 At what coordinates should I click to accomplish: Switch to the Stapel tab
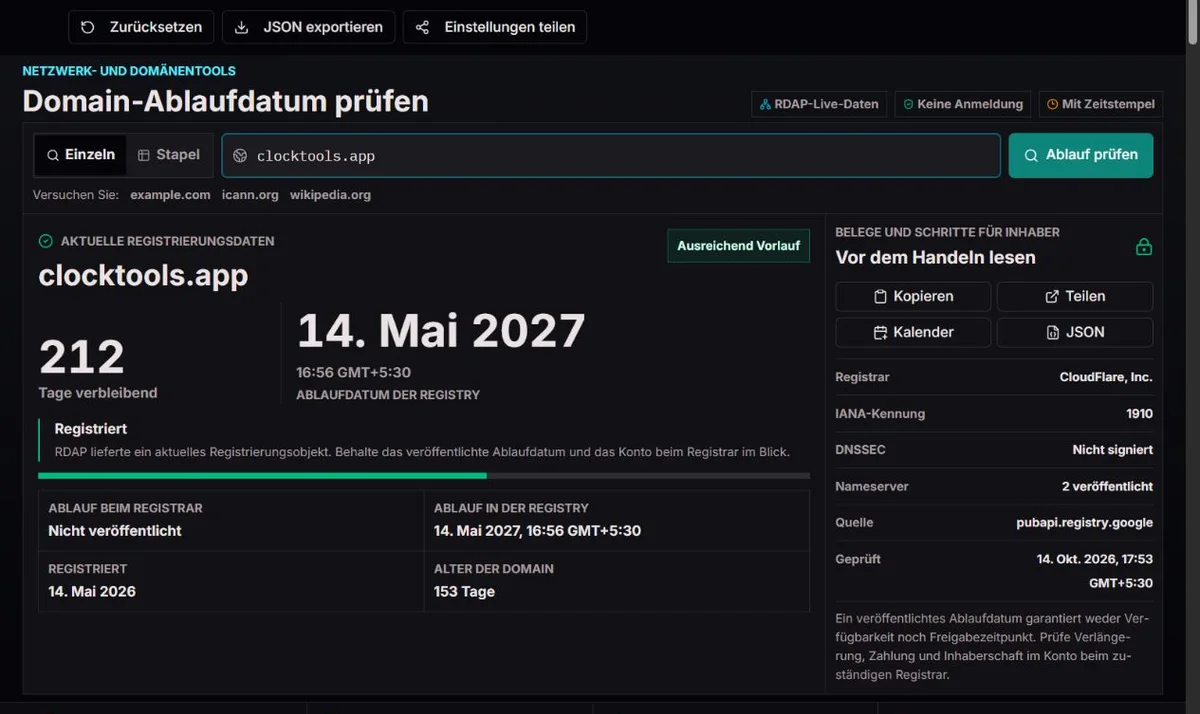tap(169, 155)
